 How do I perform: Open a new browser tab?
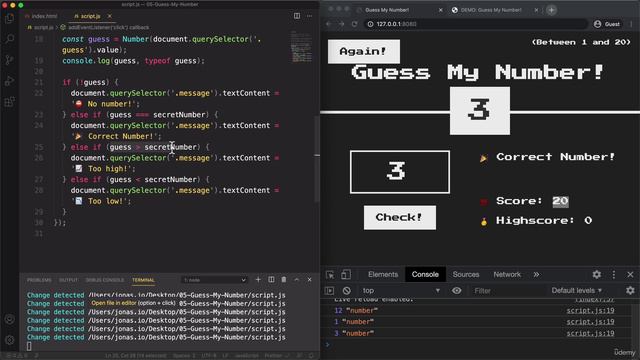tap(551, 10)
